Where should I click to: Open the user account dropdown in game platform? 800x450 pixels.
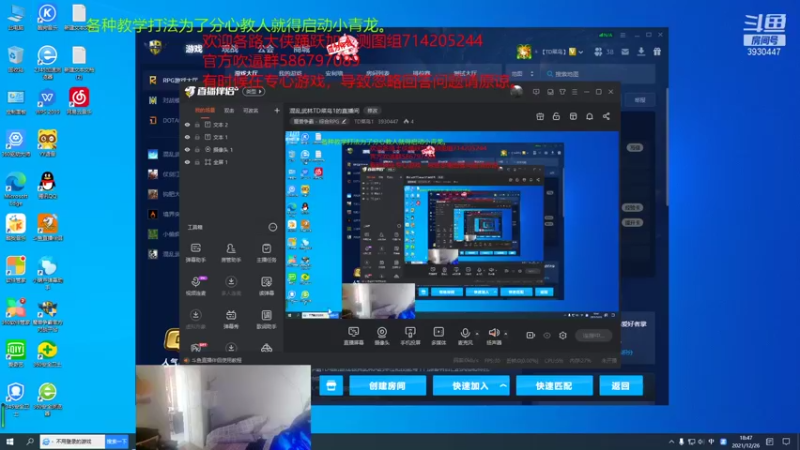point(581,52)
